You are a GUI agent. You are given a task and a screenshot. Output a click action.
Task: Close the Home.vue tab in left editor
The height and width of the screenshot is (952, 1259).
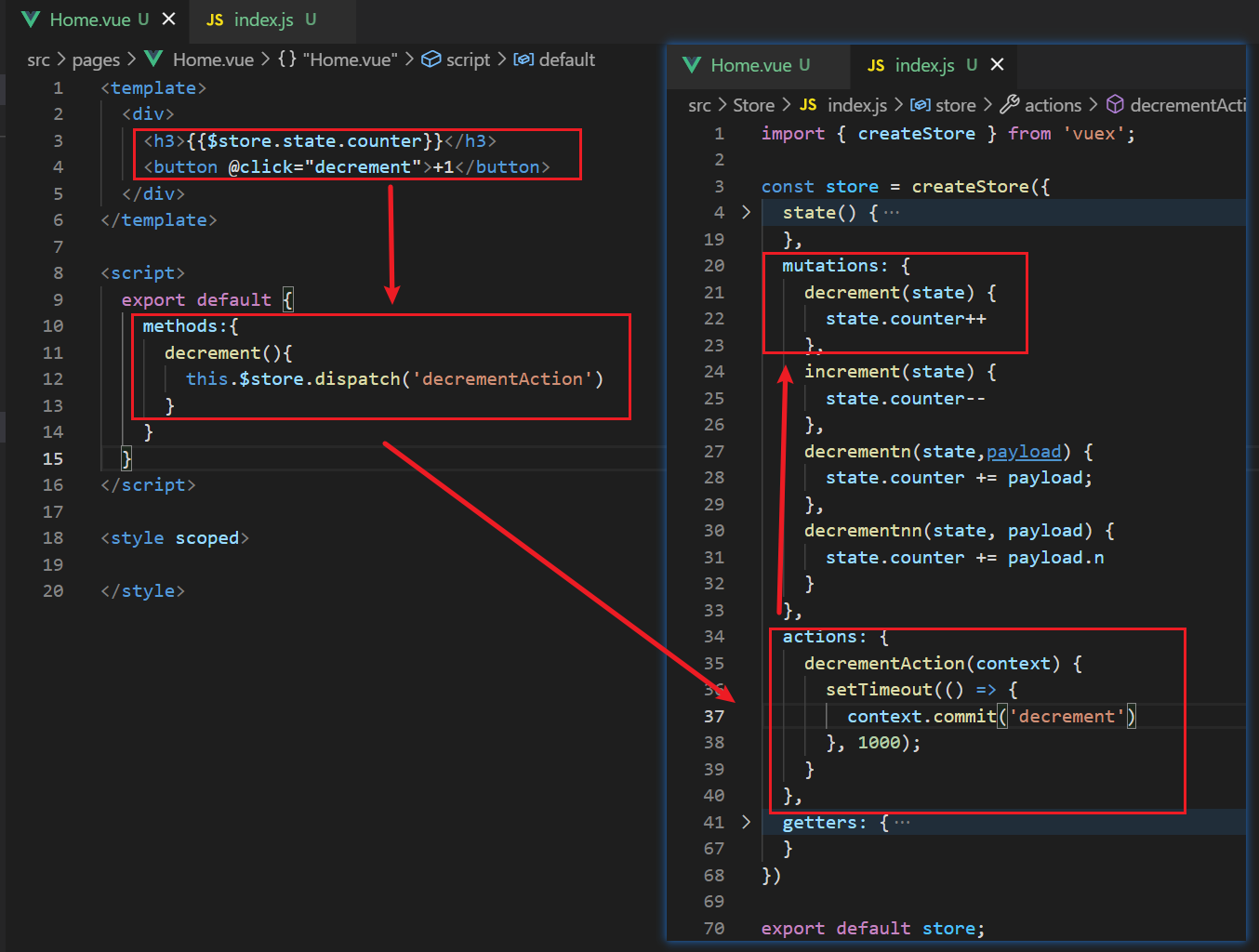168,20
